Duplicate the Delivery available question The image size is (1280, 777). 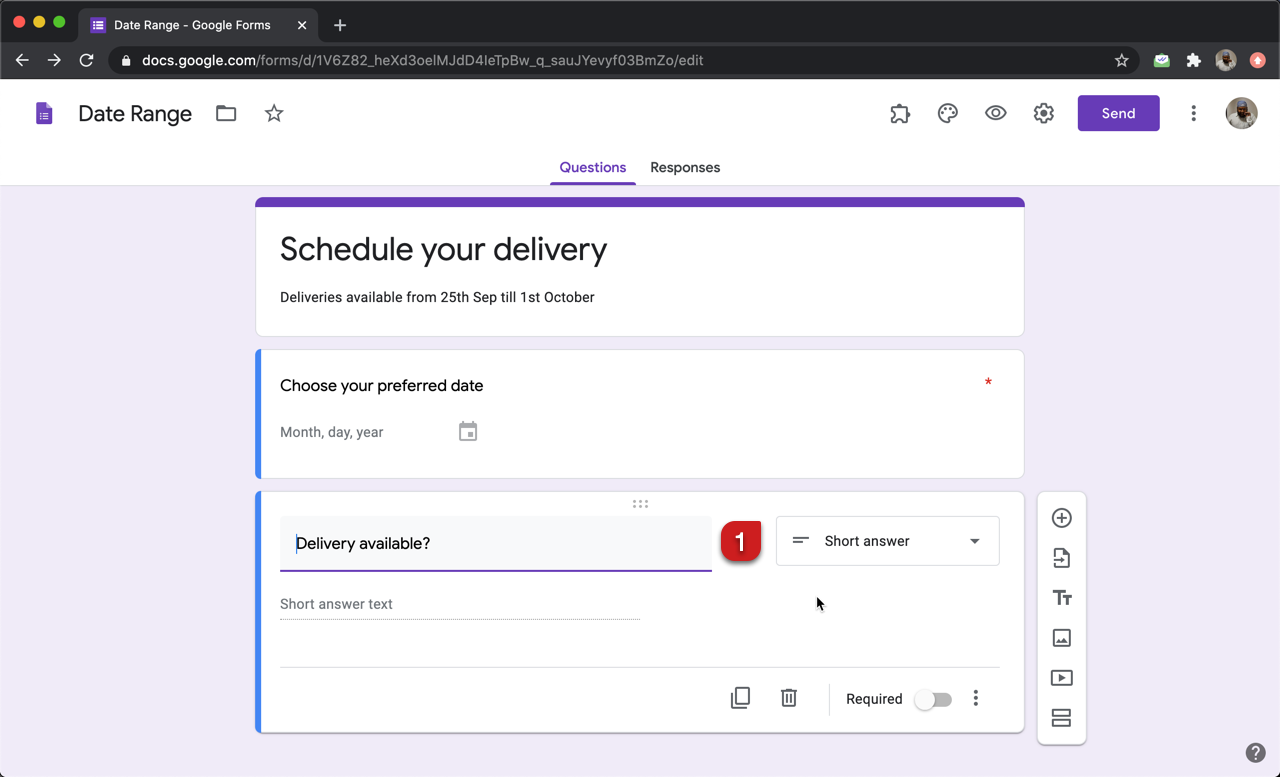[x=741, y=698]
